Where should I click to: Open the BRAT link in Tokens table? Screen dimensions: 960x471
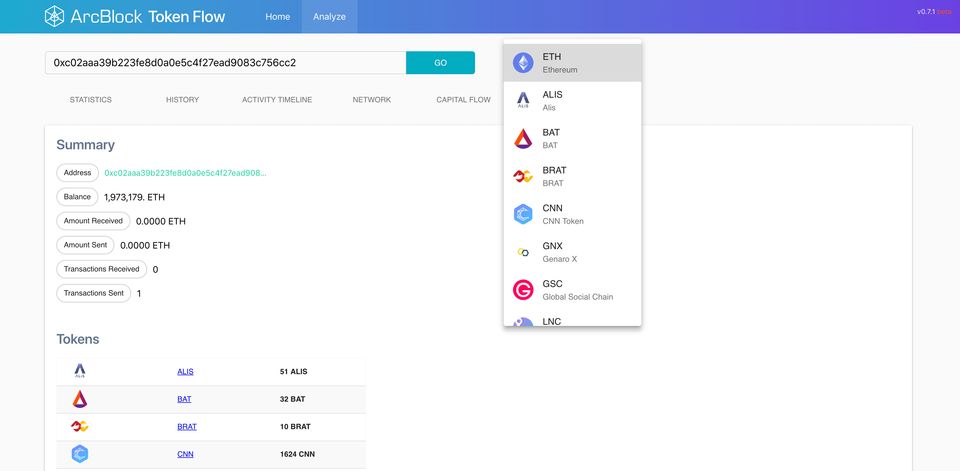(187, 427)
